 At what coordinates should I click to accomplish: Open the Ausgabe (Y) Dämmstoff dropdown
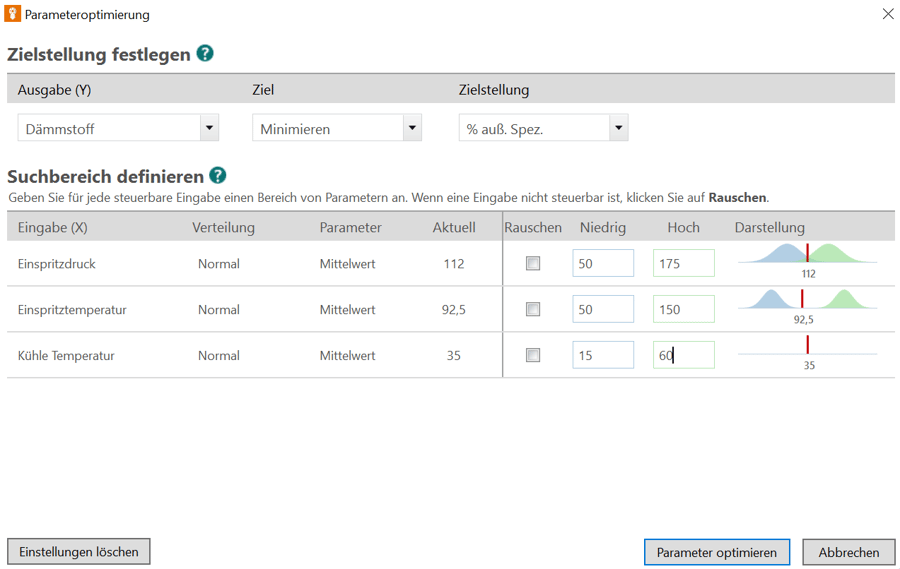[x=209, y=128]
